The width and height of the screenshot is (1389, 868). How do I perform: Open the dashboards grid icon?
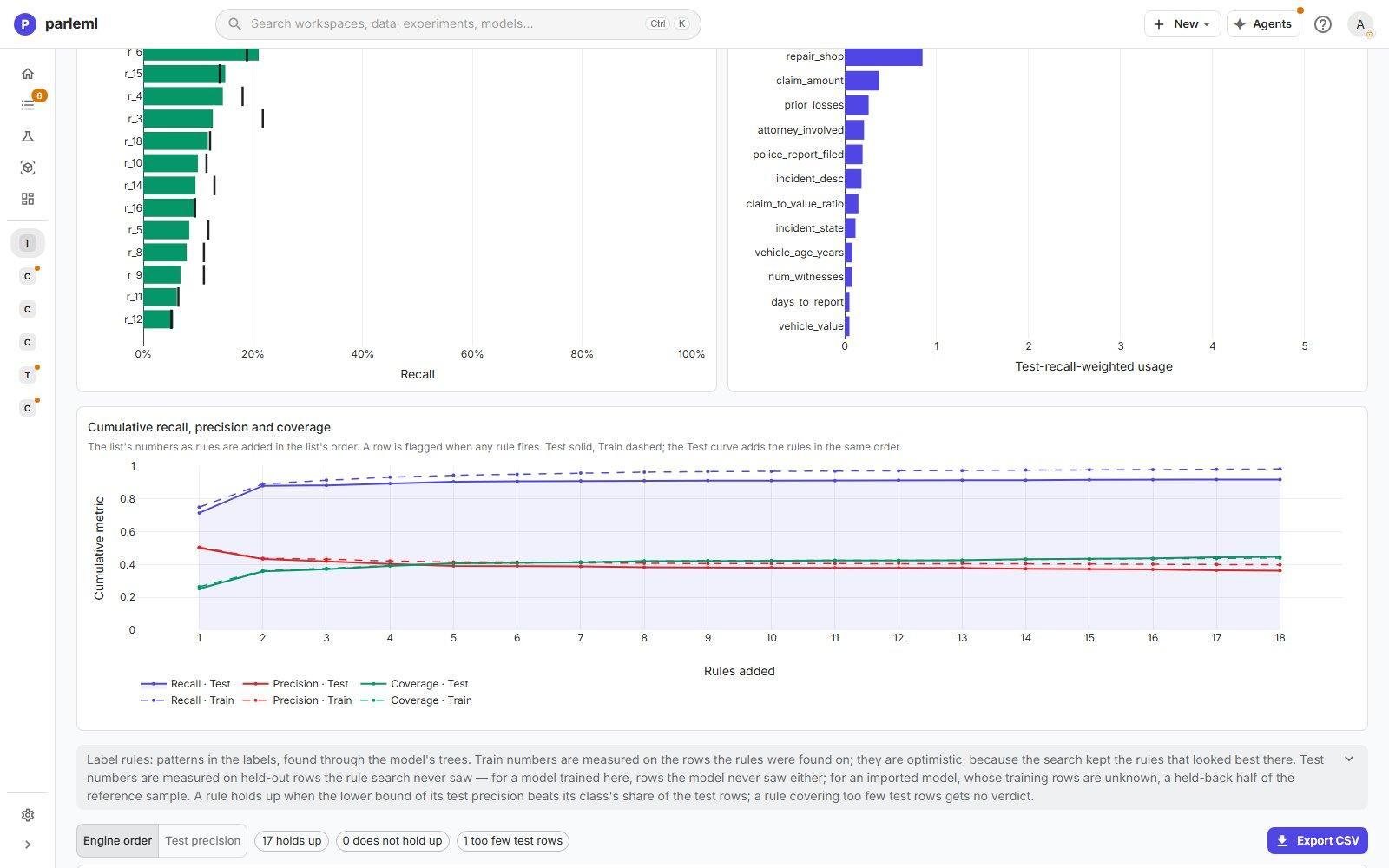coord(28,199)
